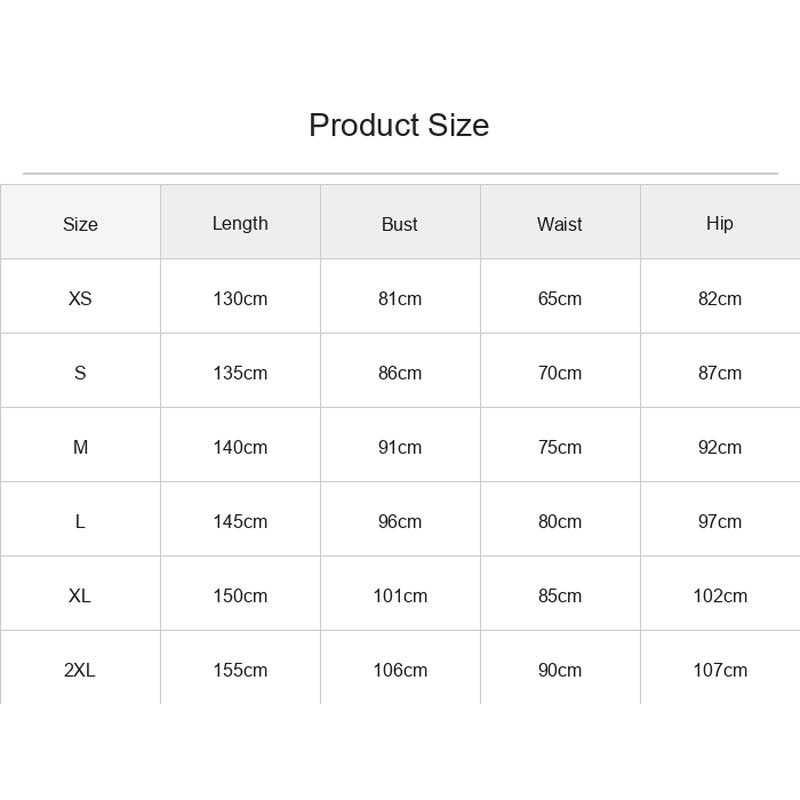Click the Bust column header
Viewport: 800px width, 800px height.
[x=399, y=224]
